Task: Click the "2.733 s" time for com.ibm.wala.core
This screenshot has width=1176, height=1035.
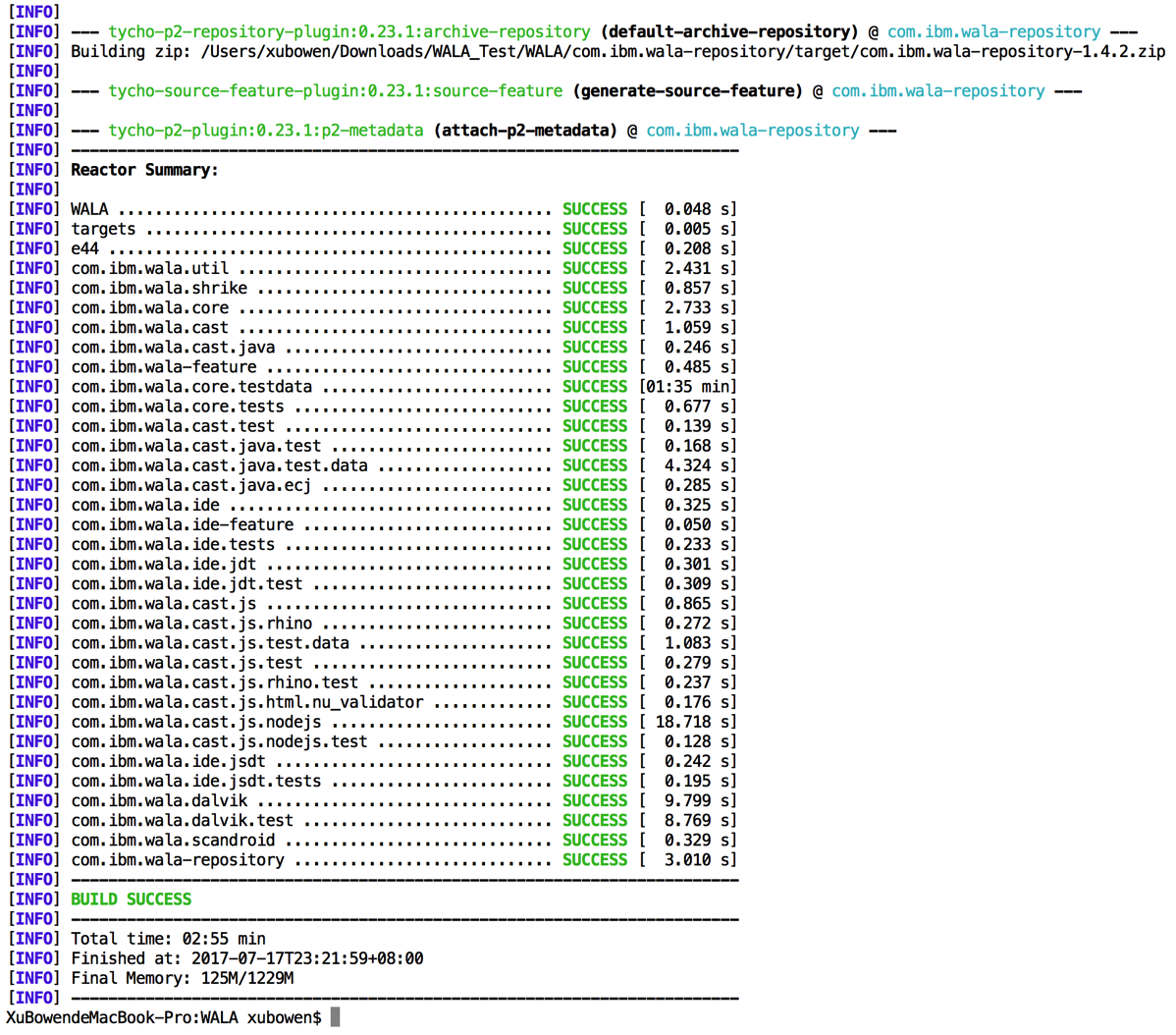Action: pos(697,307)
